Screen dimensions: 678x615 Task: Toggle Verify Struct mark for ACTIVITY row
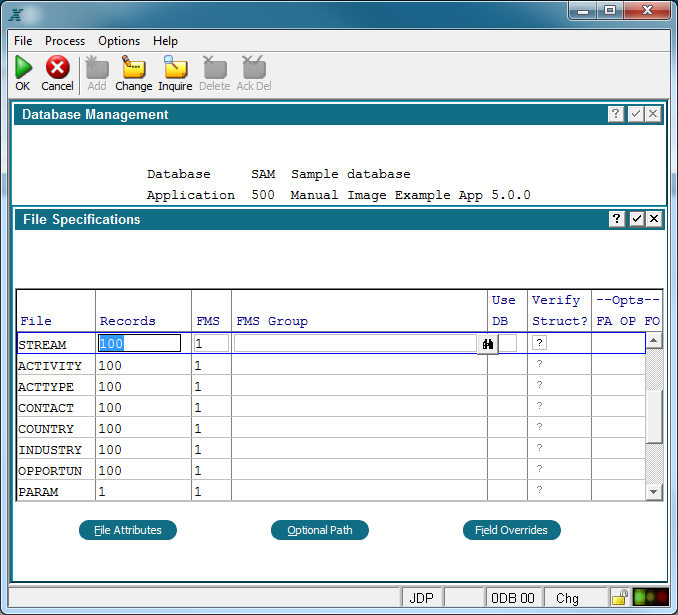[539, 364]
